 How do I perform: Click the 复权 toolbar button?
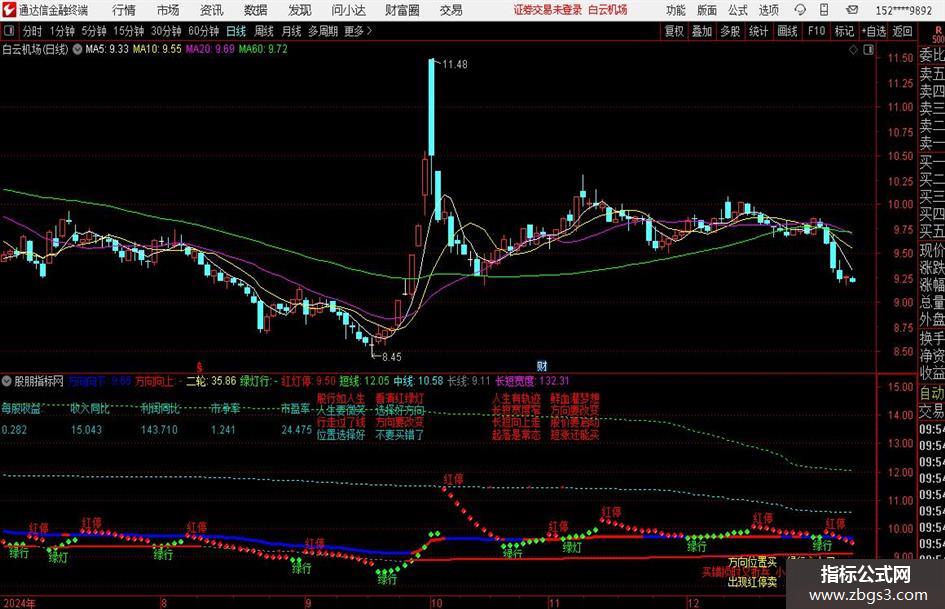674,31
